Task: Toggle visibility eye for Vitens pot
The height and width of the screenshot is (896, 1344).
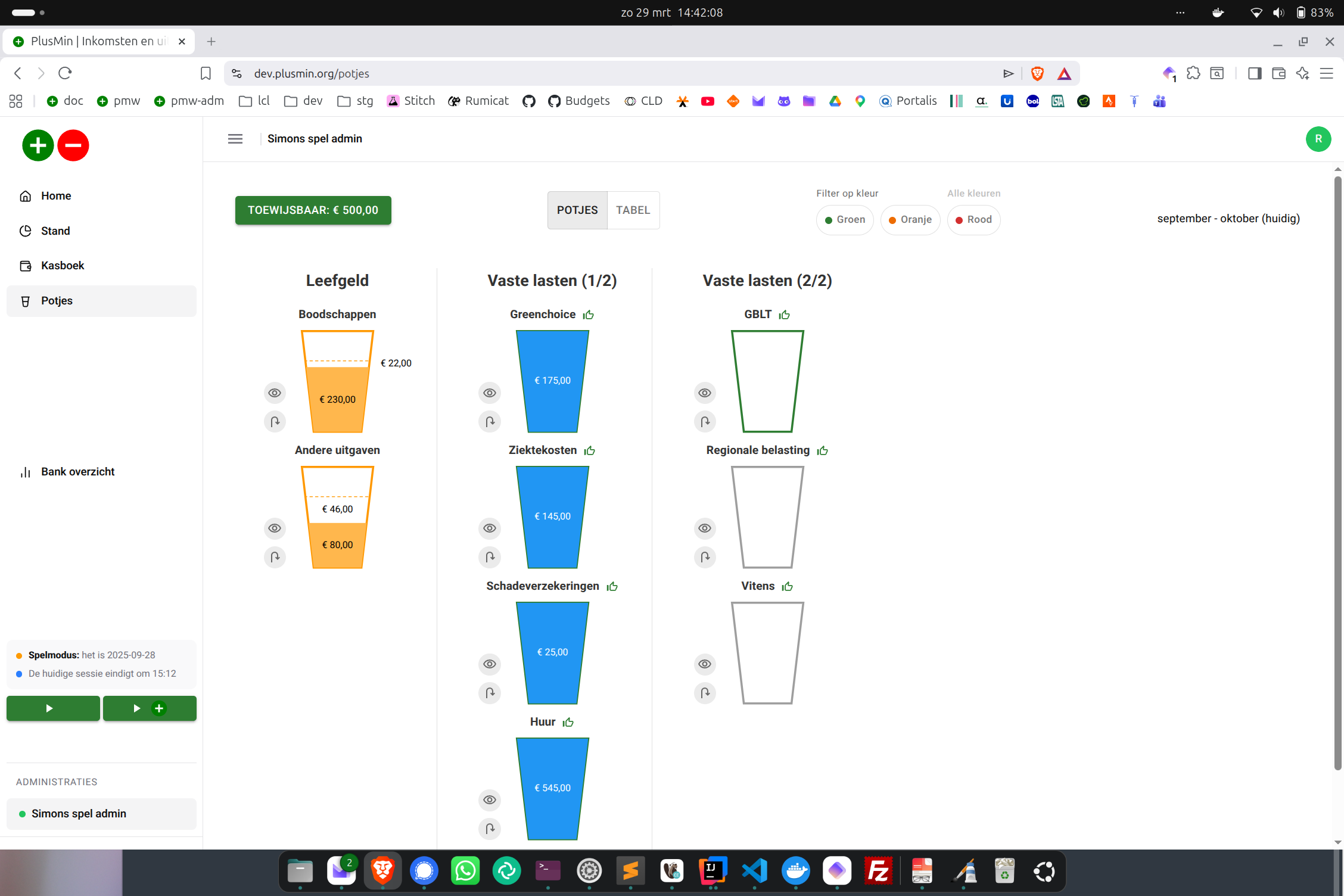Action: tap(705, 664)
